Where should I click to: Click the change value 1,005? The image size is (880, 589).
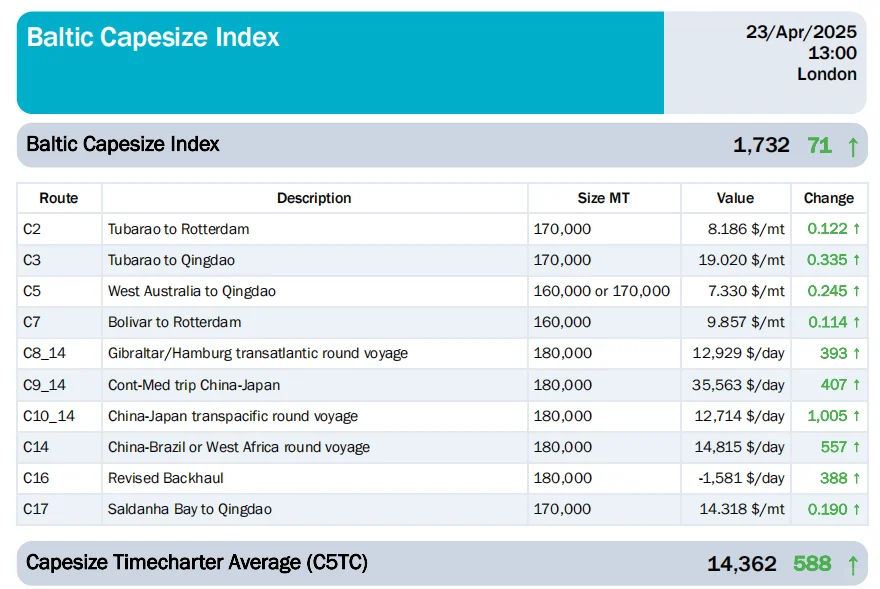827,416
